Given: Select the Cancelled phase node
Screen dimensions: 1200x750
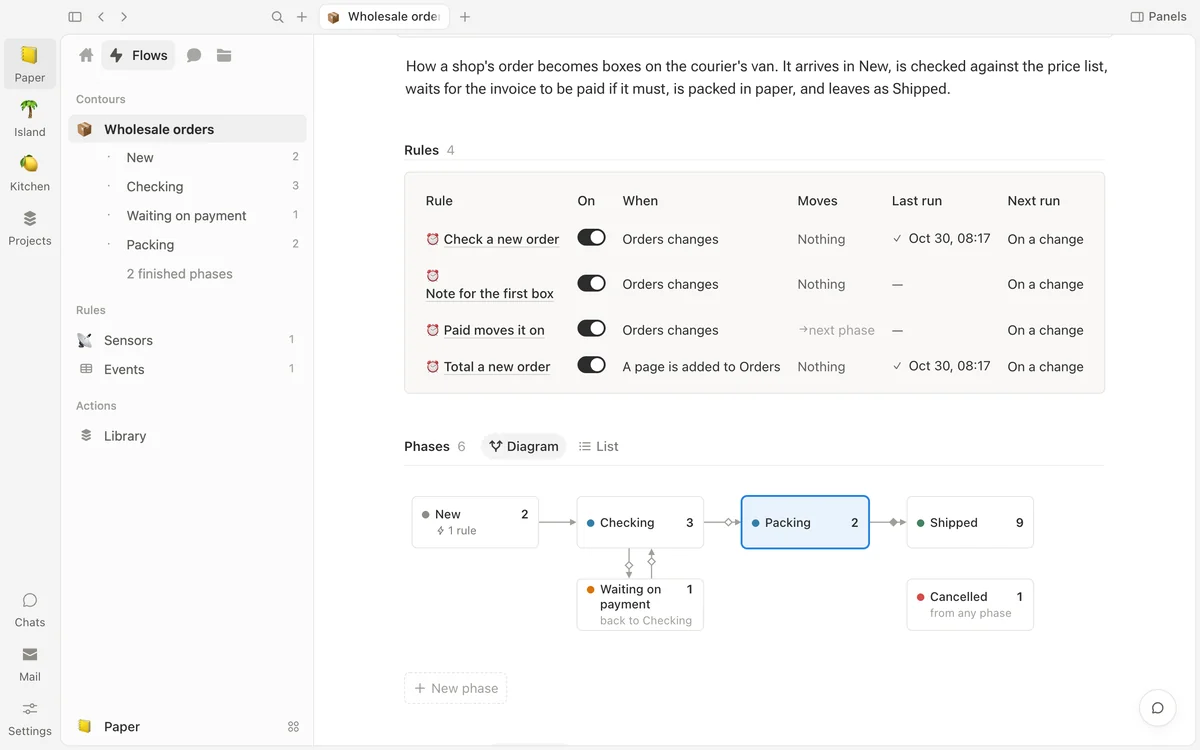Looking at the screenshot, I should pos(970,605).
